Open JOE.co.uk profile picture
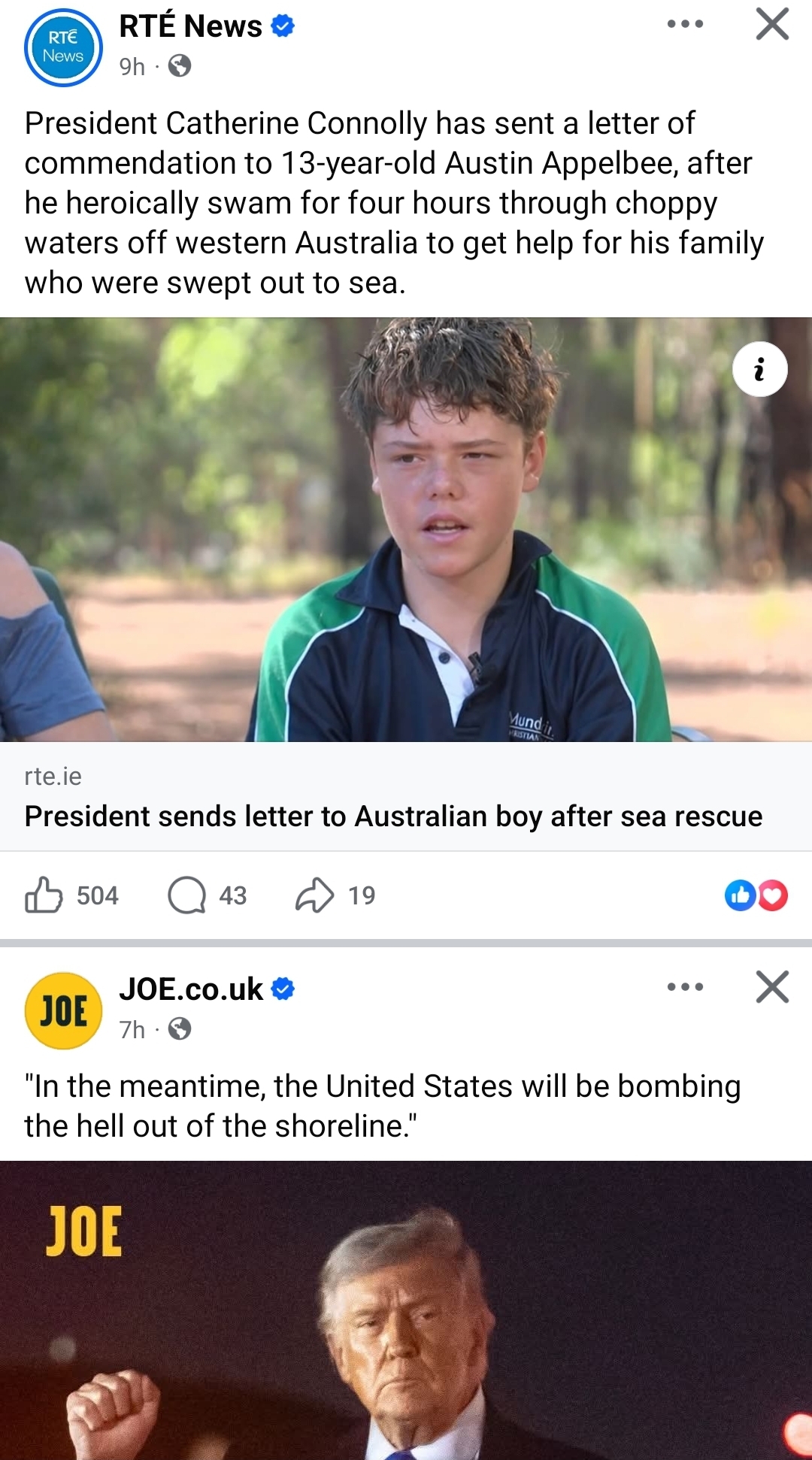Image resolution: width=812 pixels, height=1460 pixels. point(63,1010)
